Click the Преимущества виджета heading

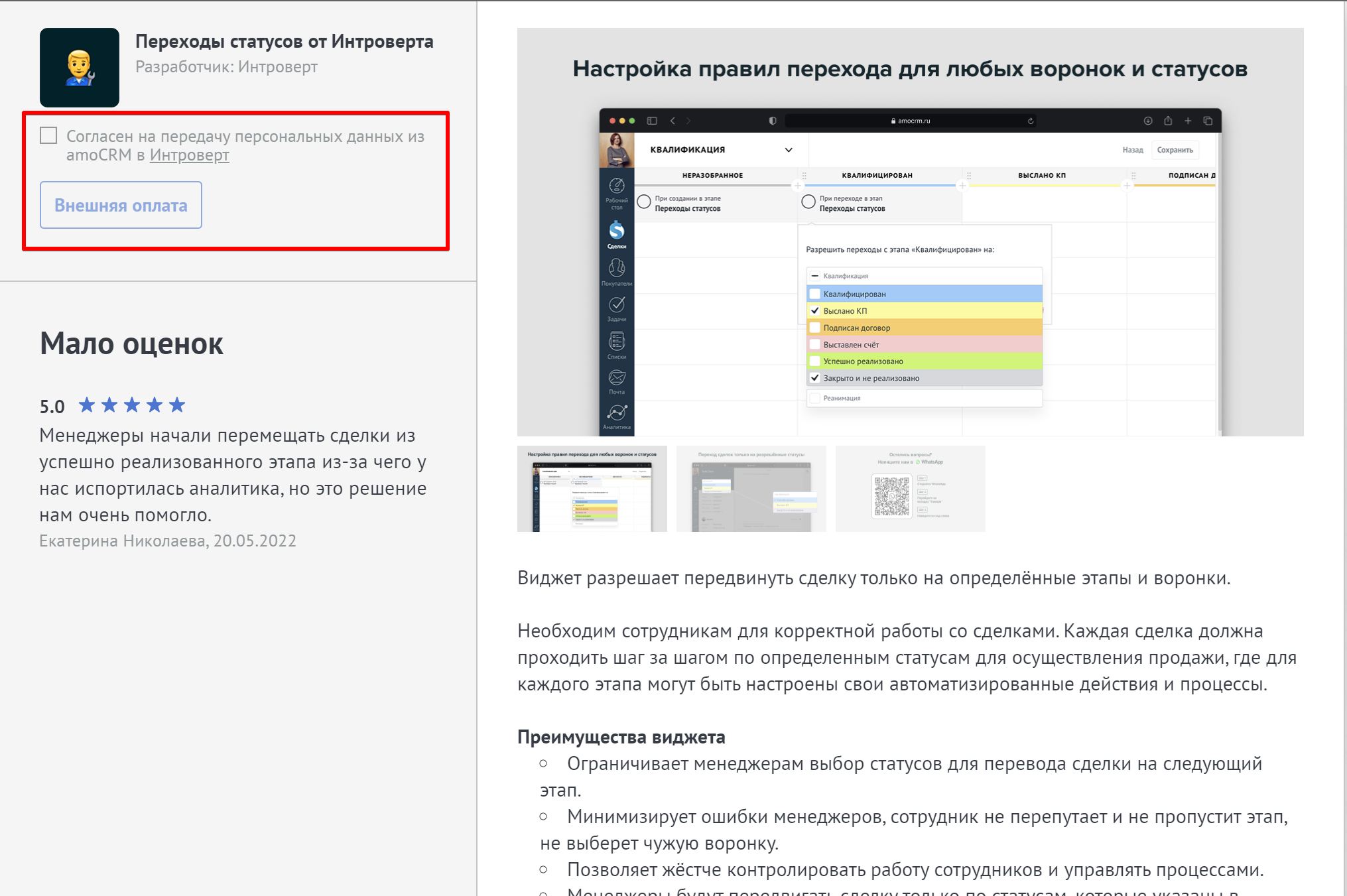[x=621, y=737]
